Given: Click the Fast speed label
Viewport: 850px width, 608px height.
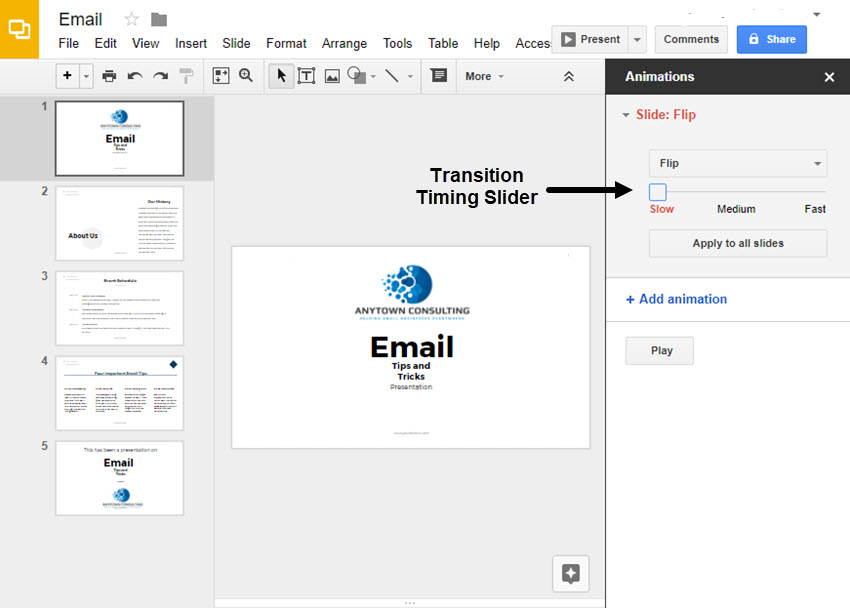Looking at the screenshot, I should tap(815, 209).
